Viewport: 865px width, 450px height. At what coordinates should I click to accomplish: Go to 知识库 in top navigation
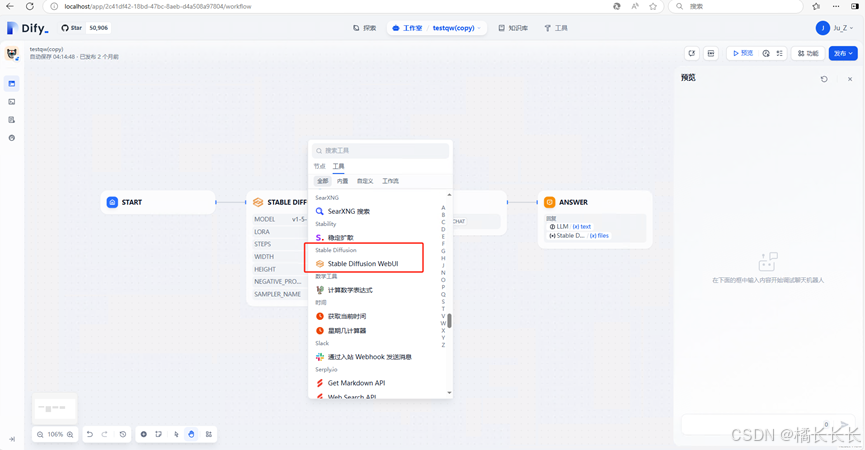[513, 28]
